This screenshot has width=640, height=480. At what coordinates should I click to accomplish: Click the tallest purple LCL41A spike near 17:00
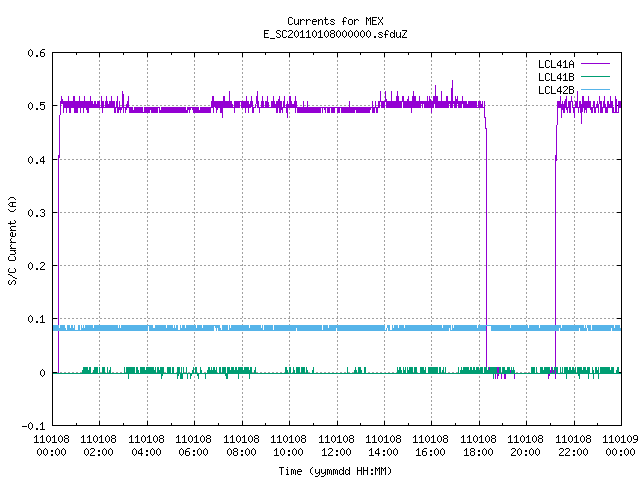452,90
